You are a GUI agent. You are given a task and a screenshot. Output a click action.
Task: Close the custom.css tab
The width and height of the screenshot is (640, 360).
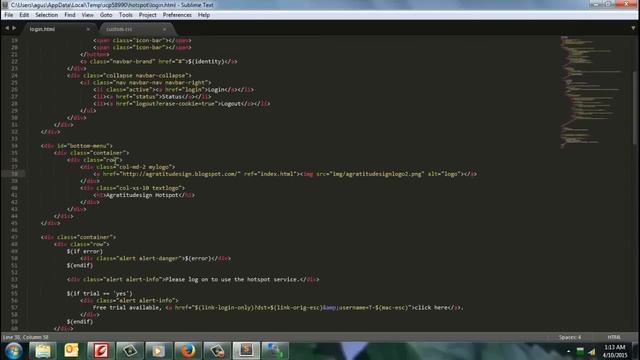coord(164,29)
